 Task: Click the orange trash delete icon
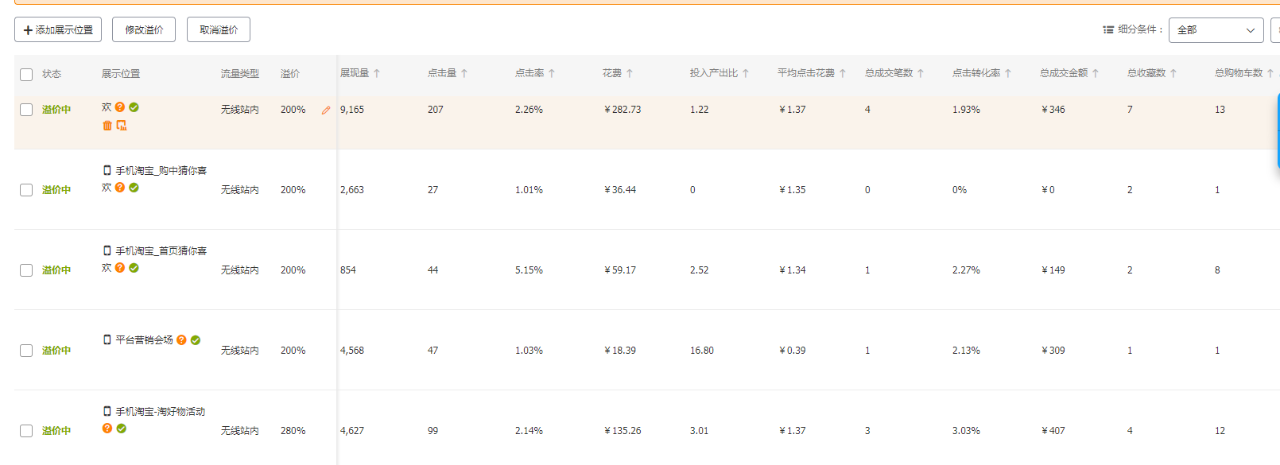[x=107, y=125]
